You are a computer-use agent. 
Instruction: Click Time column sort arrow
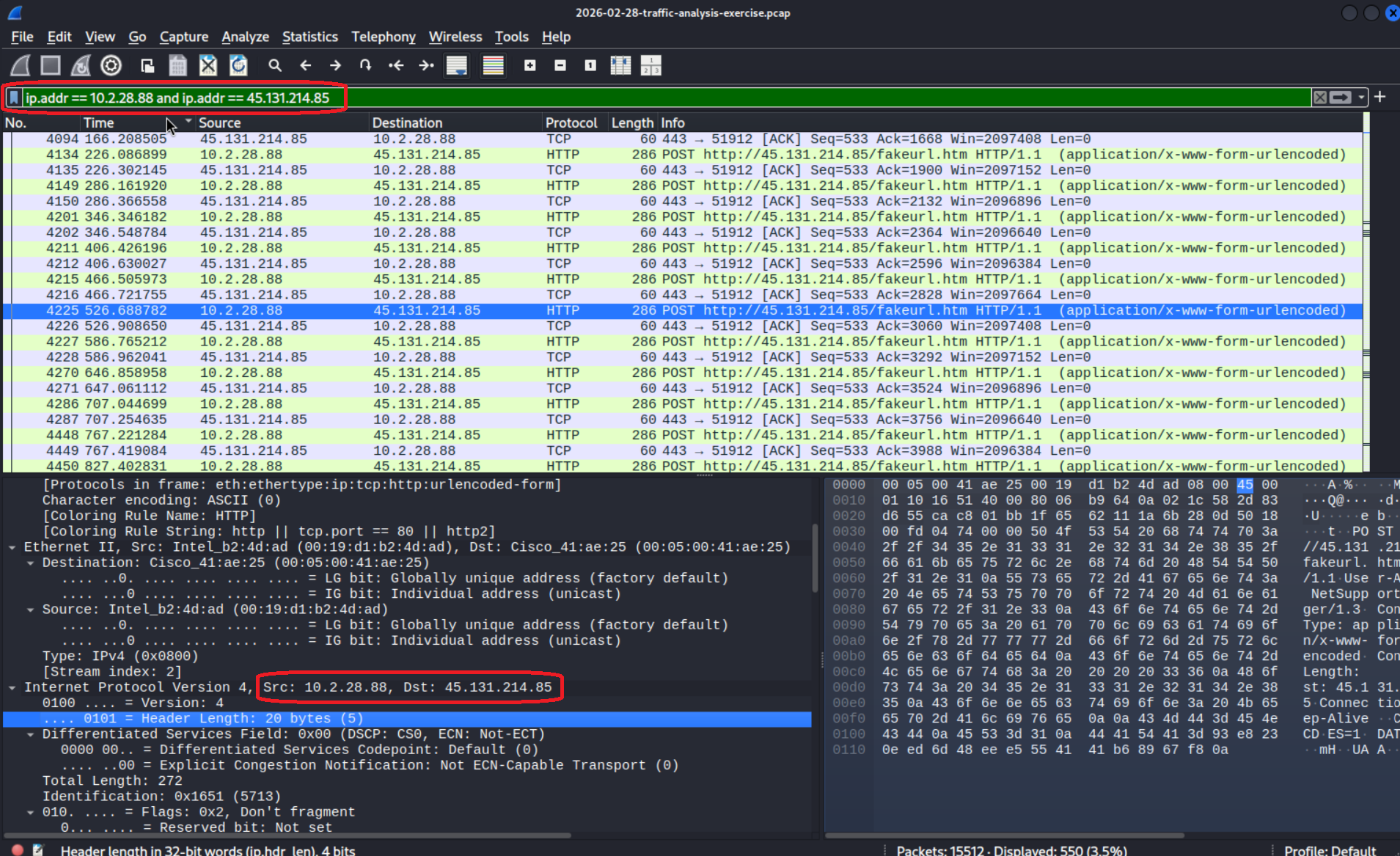click(x=188, y=122)
